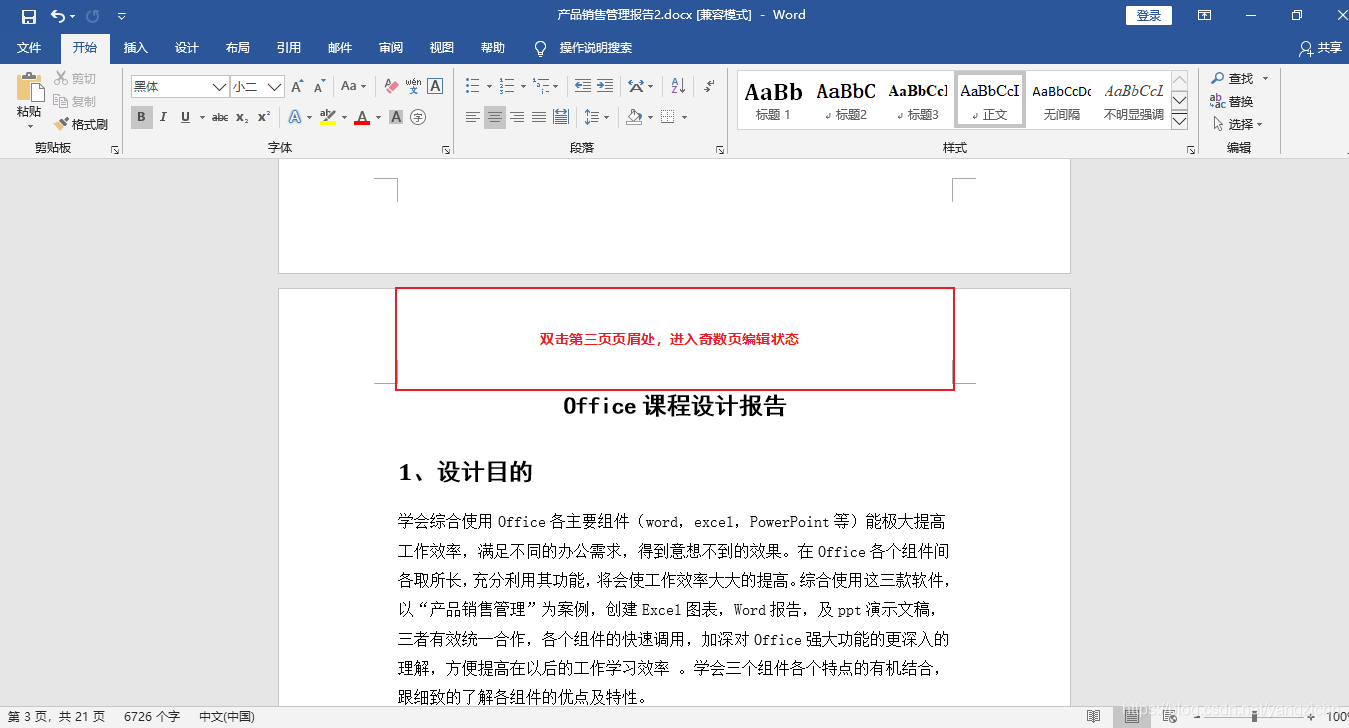Click the 共享 (Share) button

pyautogui.click(x=1321, y=47)
